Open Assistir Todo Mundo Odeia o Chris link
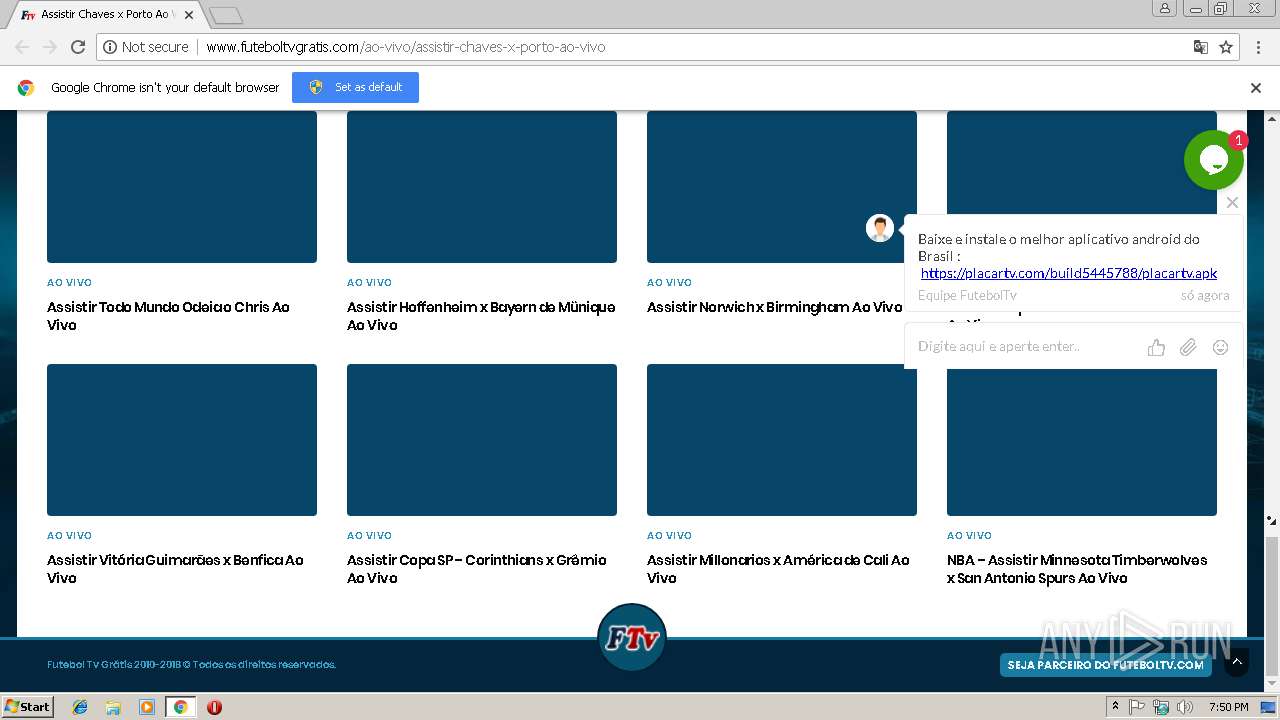 point(168,316)
